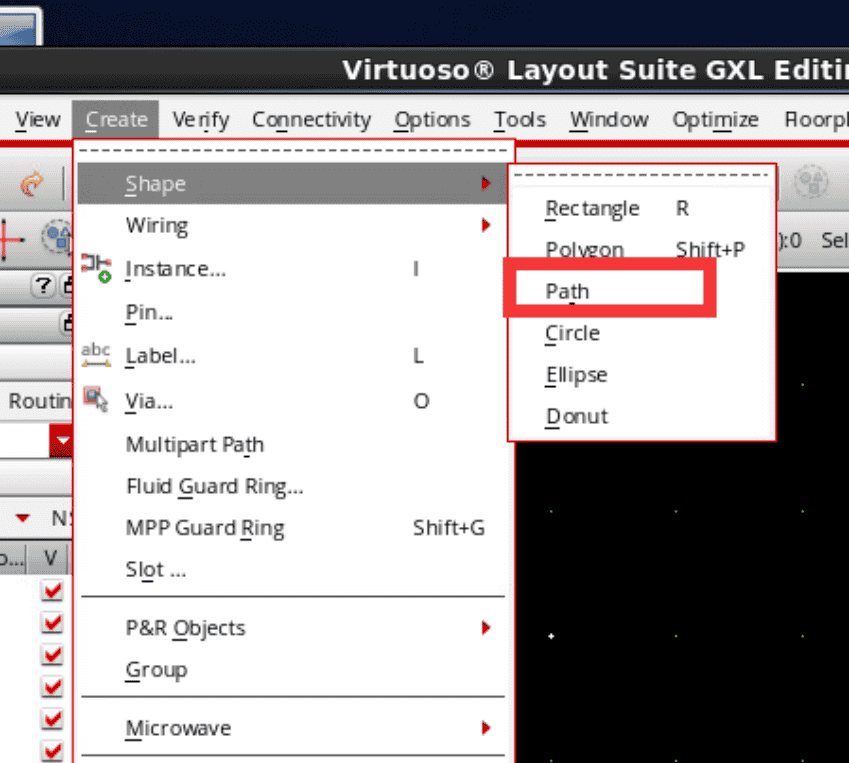Select Rectangle in the Shape submenu

click(x=642, y=208)
